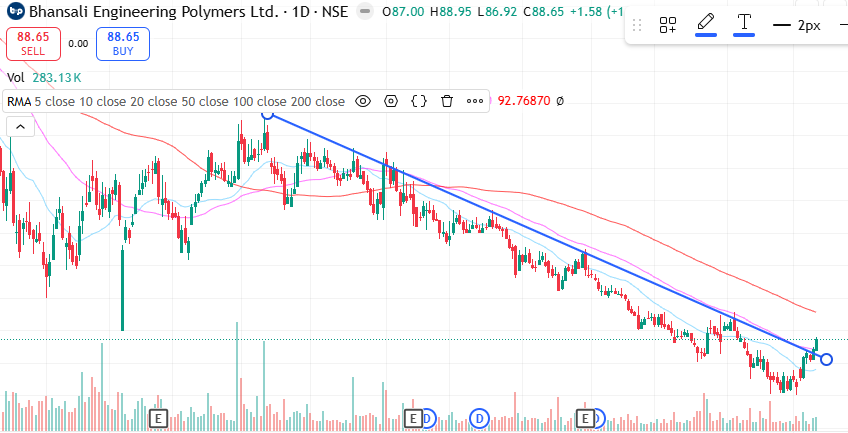
Task: Open the RMA legend more options dots
Action: 475,101
